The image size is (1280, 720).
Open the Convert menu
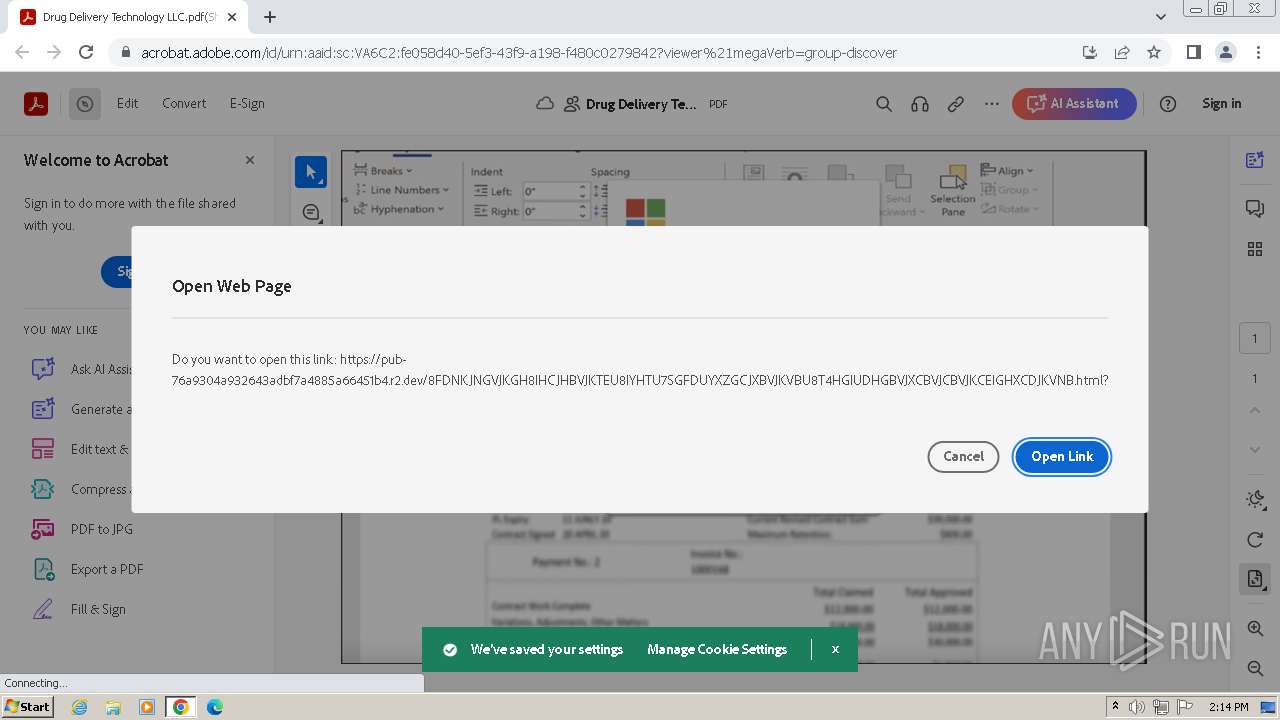[184, 103]
